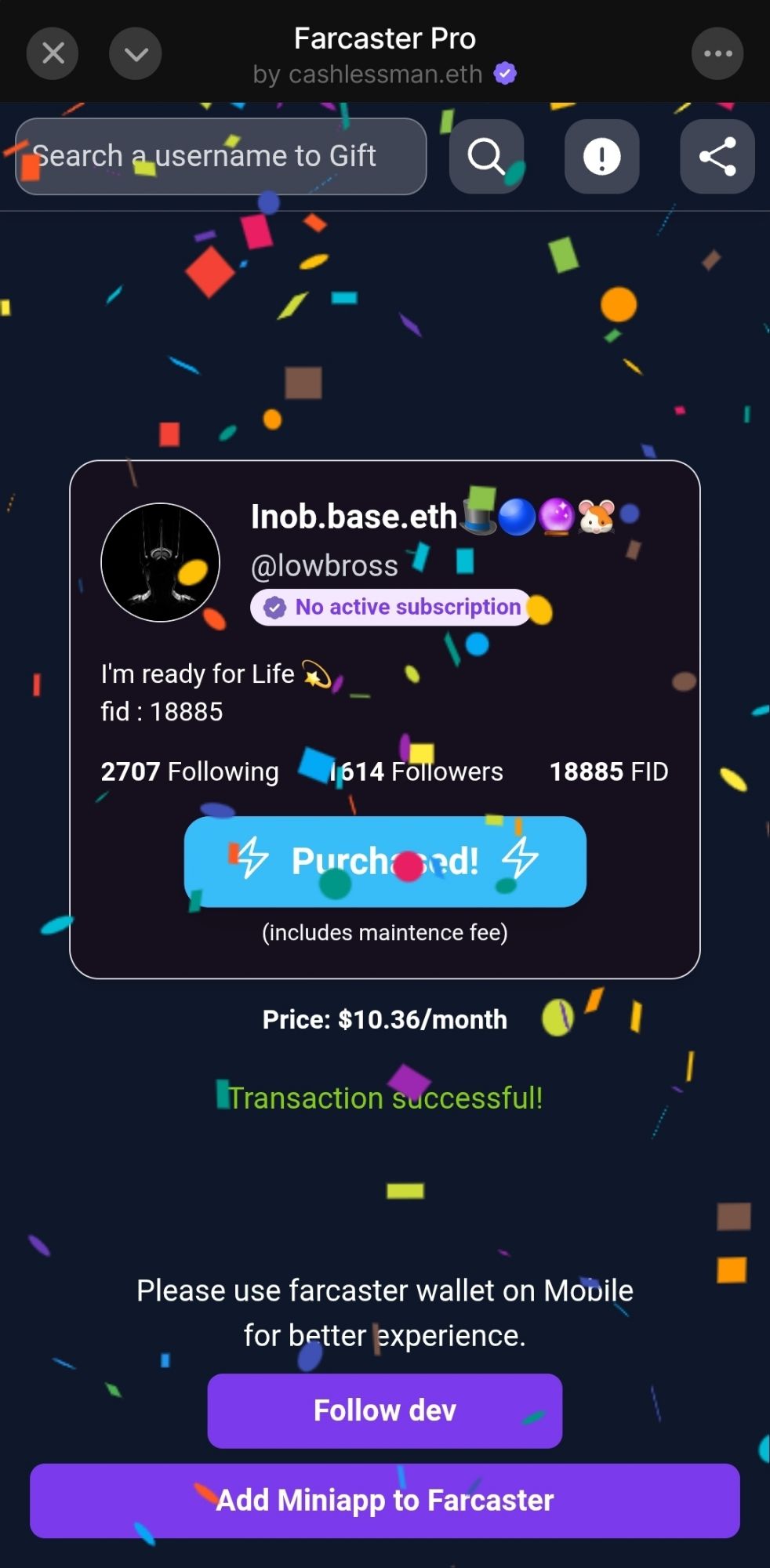Screen dimensions: 770x1568
Task: Click the 'No active subscription' badge
Action: (x=390, y=607)
